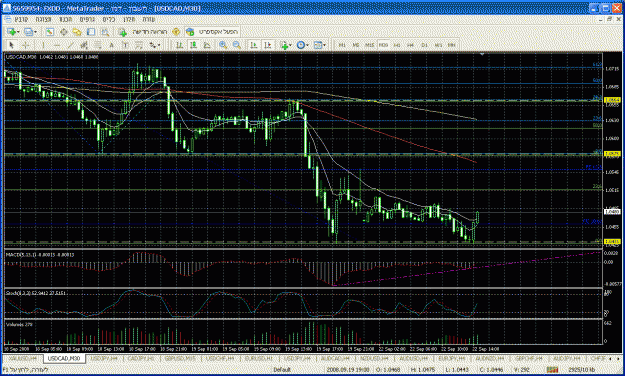Viewport: 625px width, 376px height.
Task: Open the Navigator panel icon
Action: [77, 32]
